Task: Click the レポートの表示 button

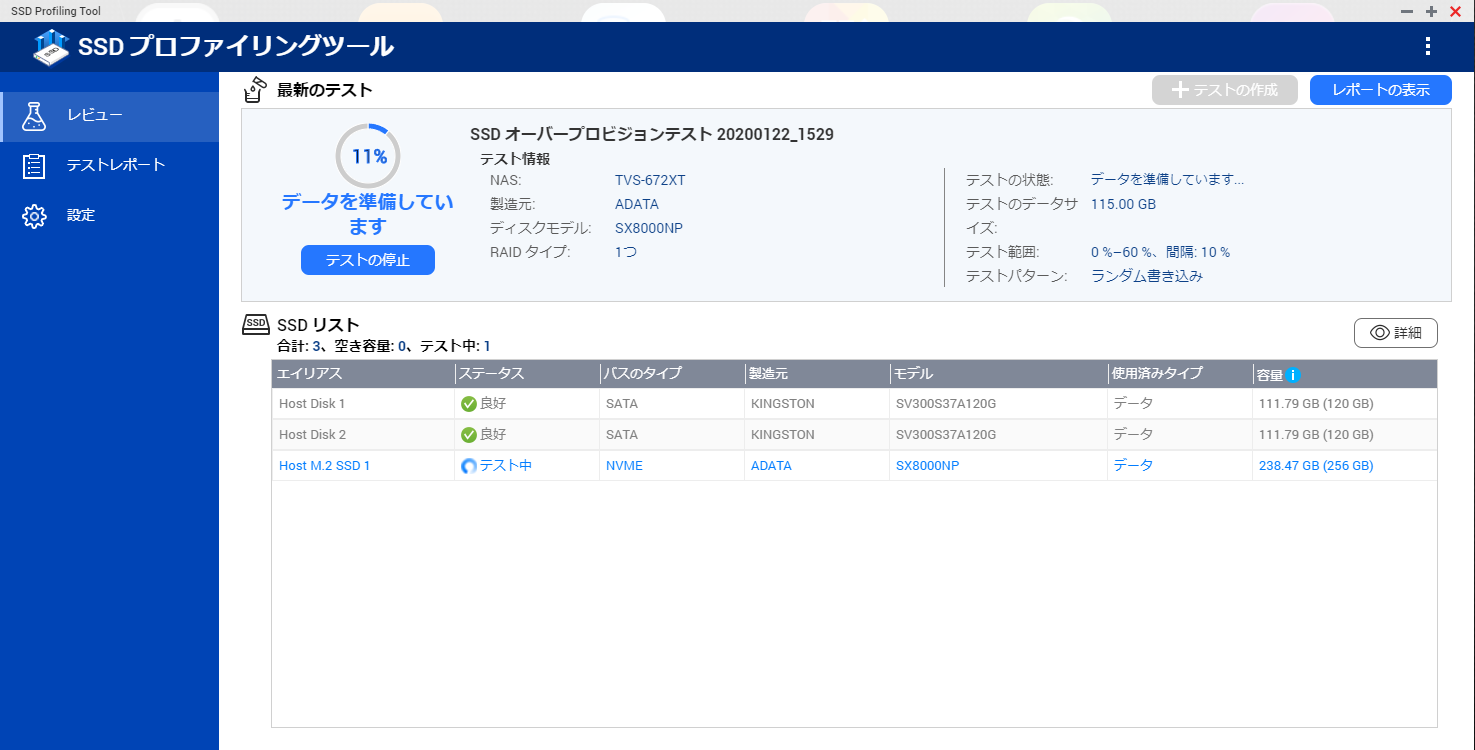Action: click(1380, 90)
